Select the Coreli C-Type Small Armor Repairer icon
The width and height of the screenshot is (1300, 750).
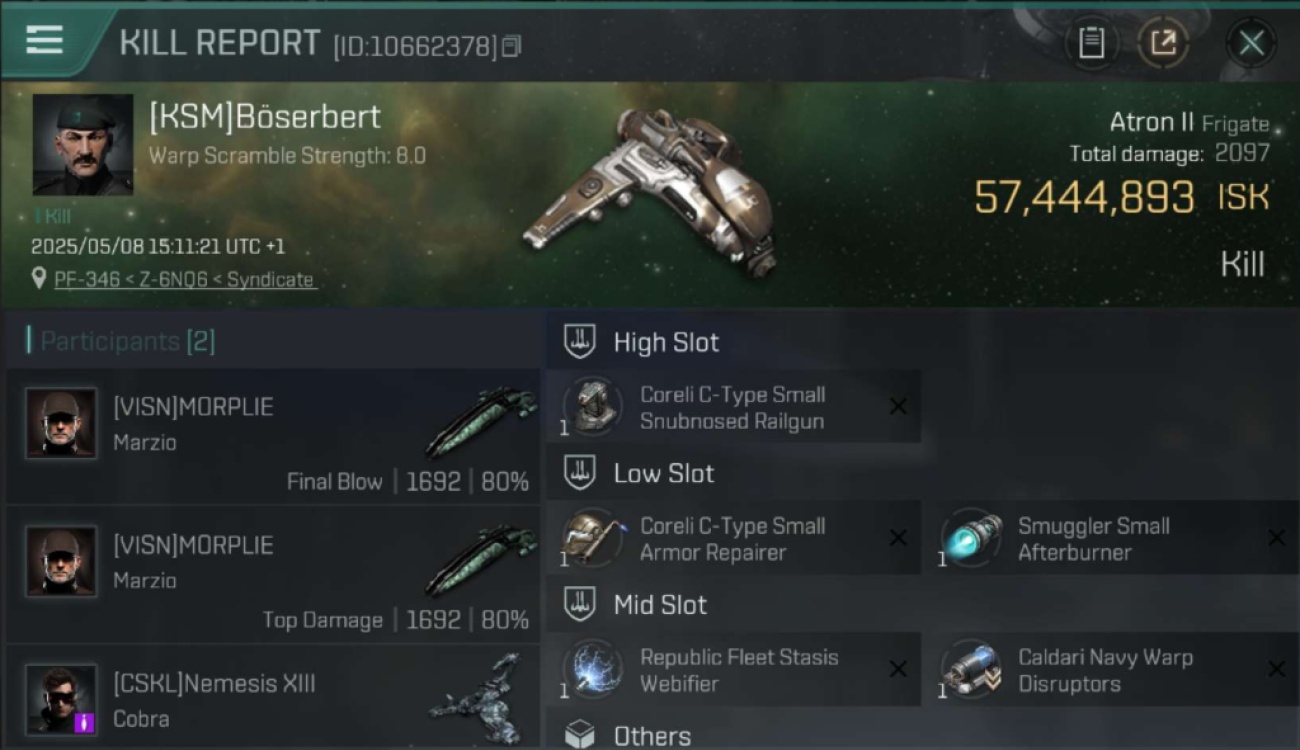(593, 538)
